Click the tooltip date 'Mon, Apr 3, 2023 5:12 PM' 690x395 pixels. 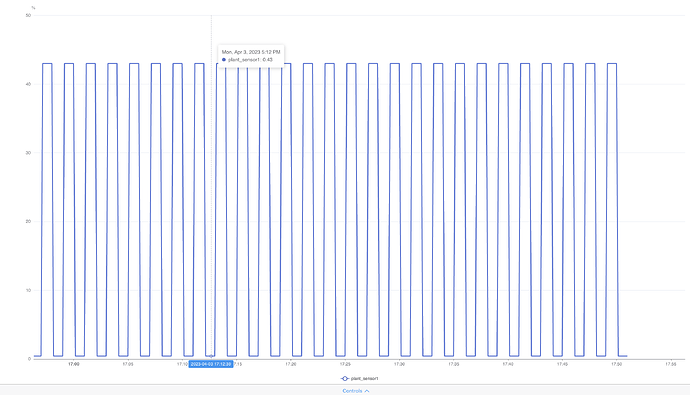pos(251,52)
